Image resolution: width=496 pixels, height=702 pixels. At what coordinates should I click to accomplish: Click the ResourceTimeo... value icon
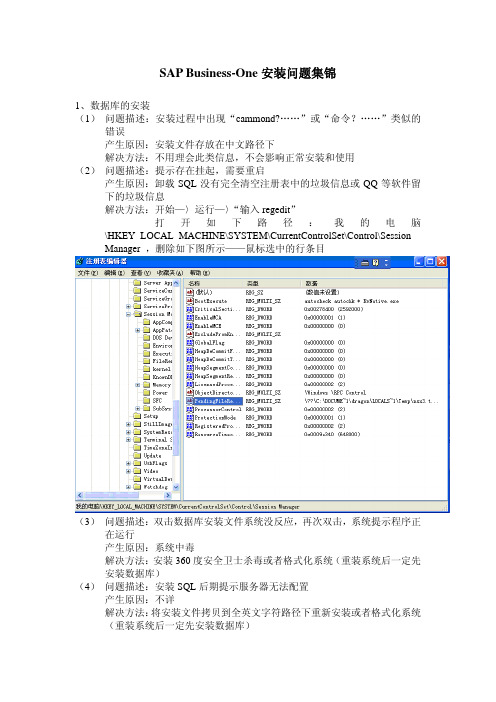click(x=190, y=434)
